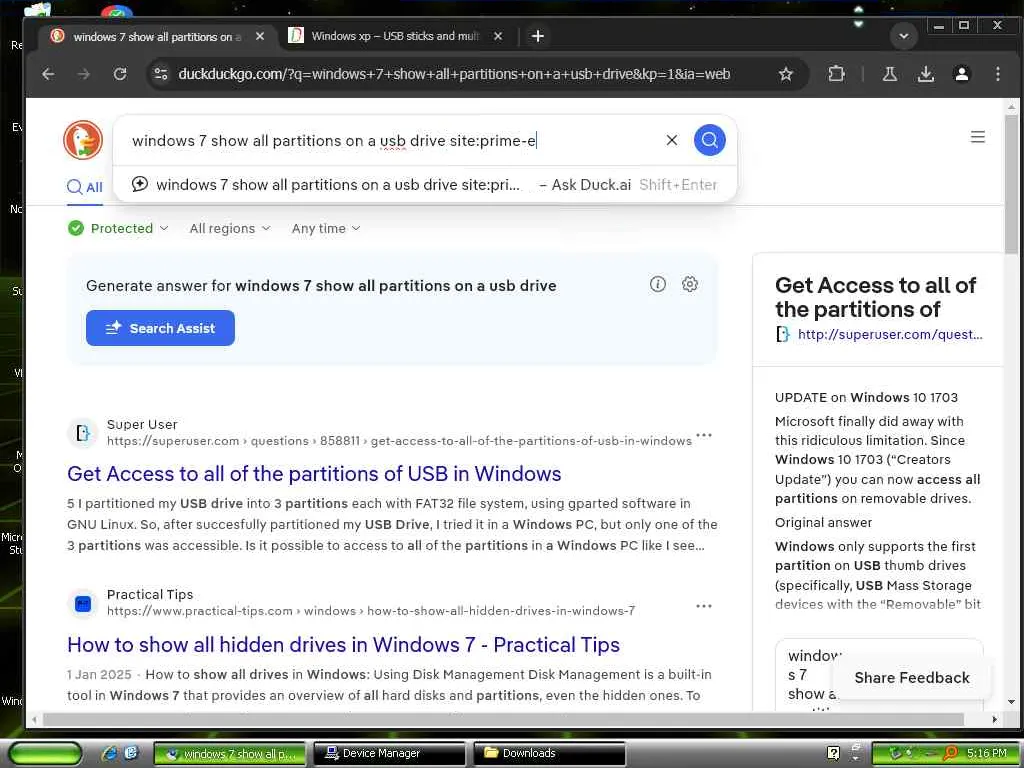
Task: Open more options for Super User result
Action: 704,435
